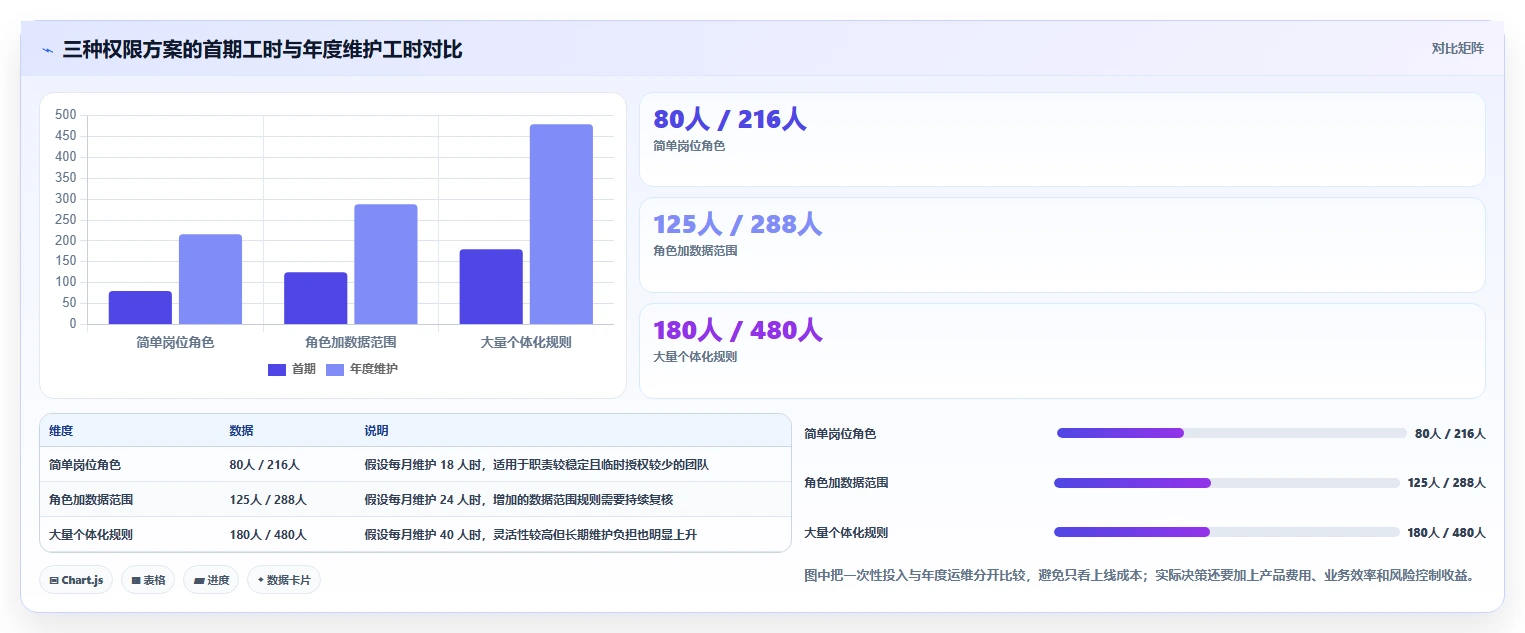
Task: Click the 500 tick on the chart y-axis
Action: [x=66, y=115]
